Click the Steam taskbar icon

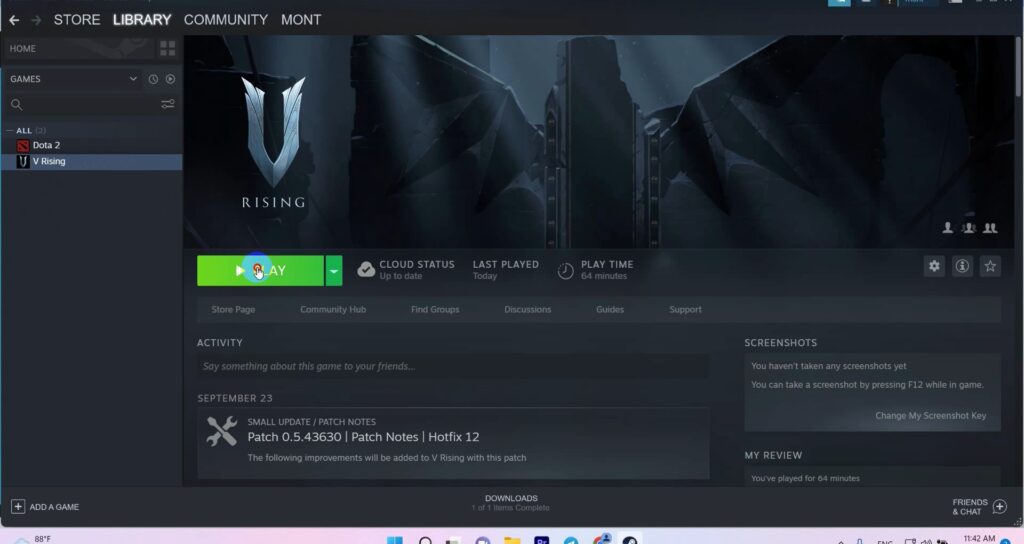630,540
